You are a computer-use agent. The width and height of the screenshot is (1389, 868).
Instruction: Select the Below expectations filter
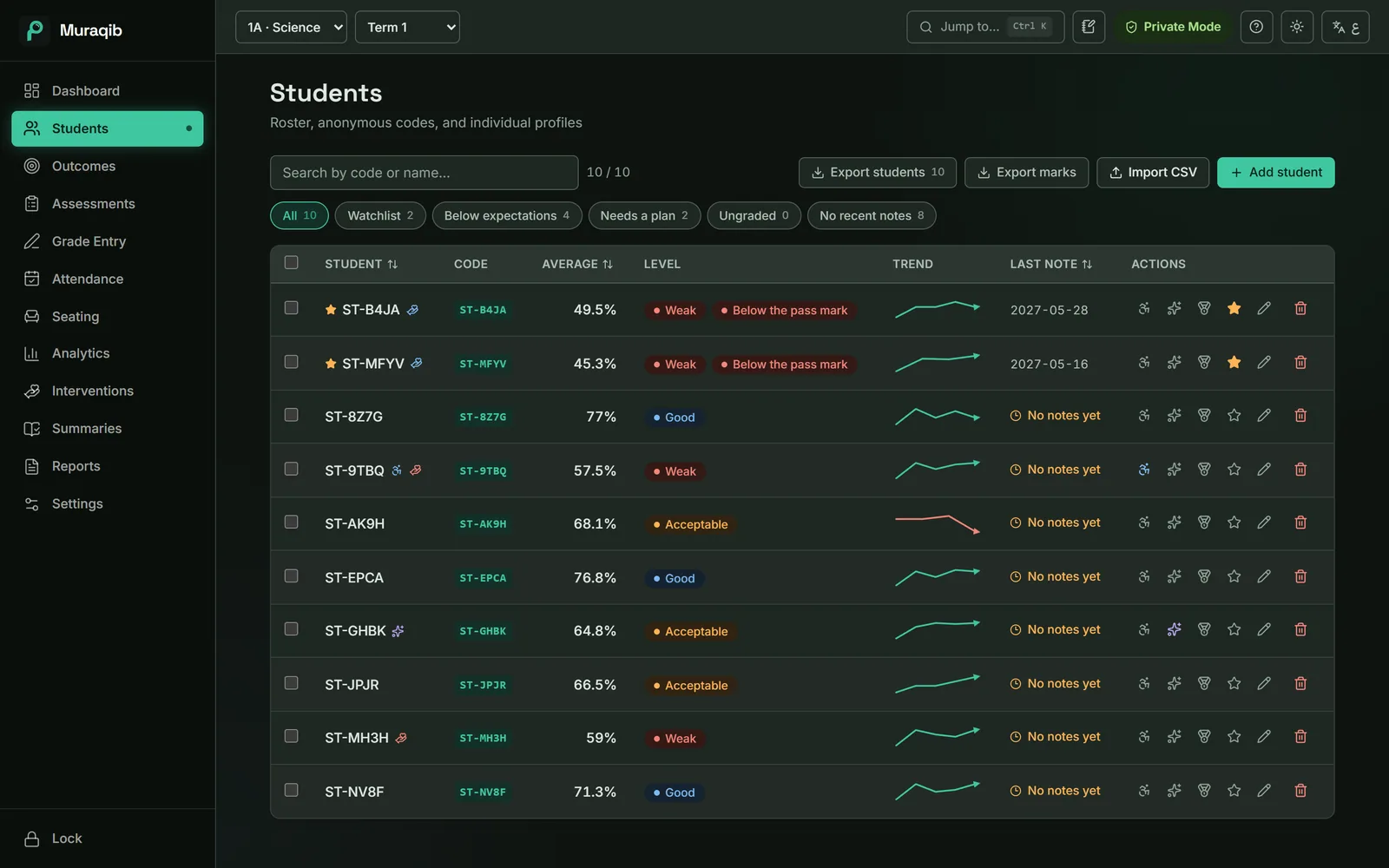pyautogui.click(x=507, y=216)
